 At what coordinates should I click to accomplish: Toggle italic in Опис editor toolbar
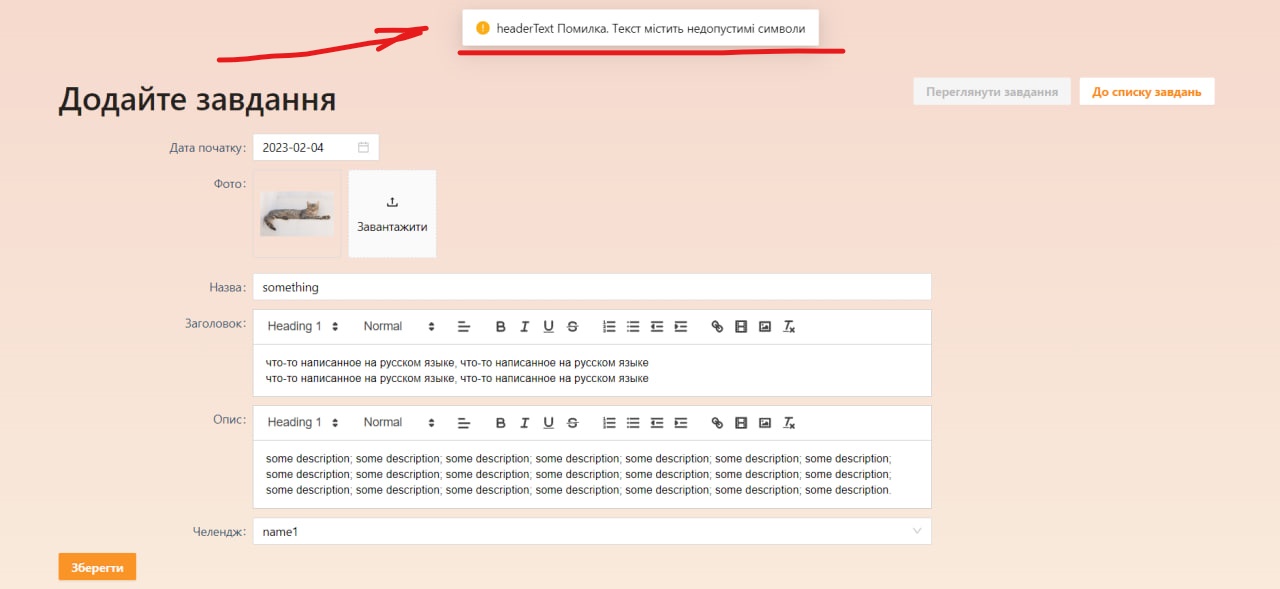(524, 422)
